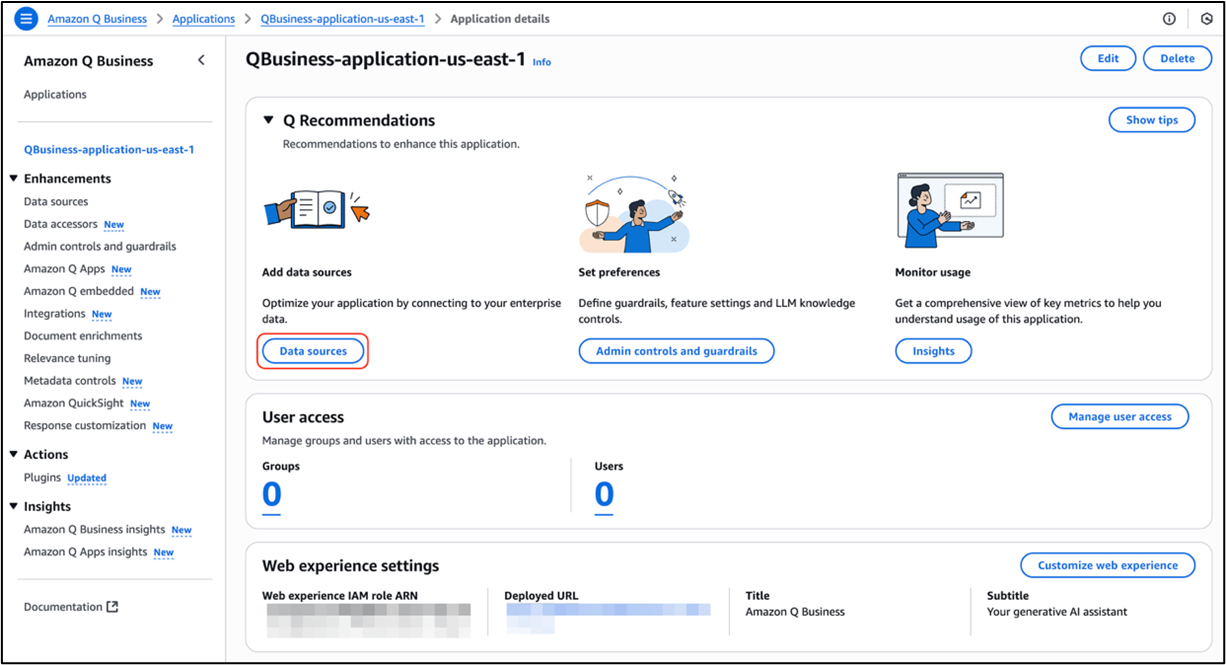Select Relevance tuning in sidebar
This screenshot has height=665, width=1226.
coord(67,358)
